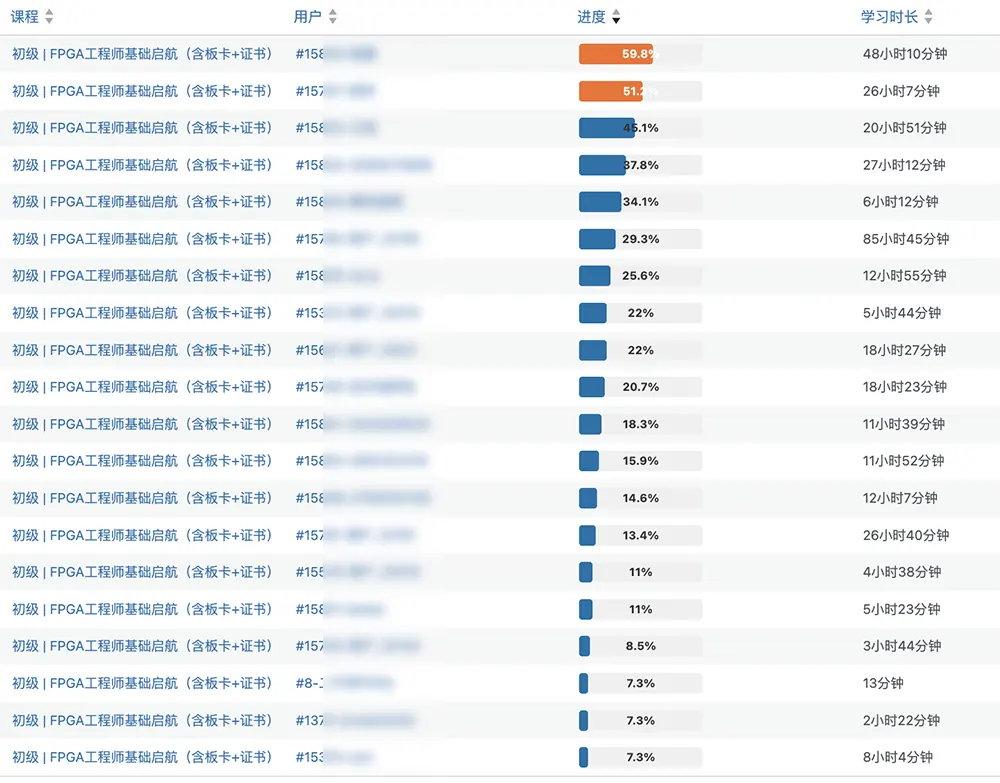Open course link in the 13分钟 duration row
Viewport: 1000px width, 783px height.
142,683
